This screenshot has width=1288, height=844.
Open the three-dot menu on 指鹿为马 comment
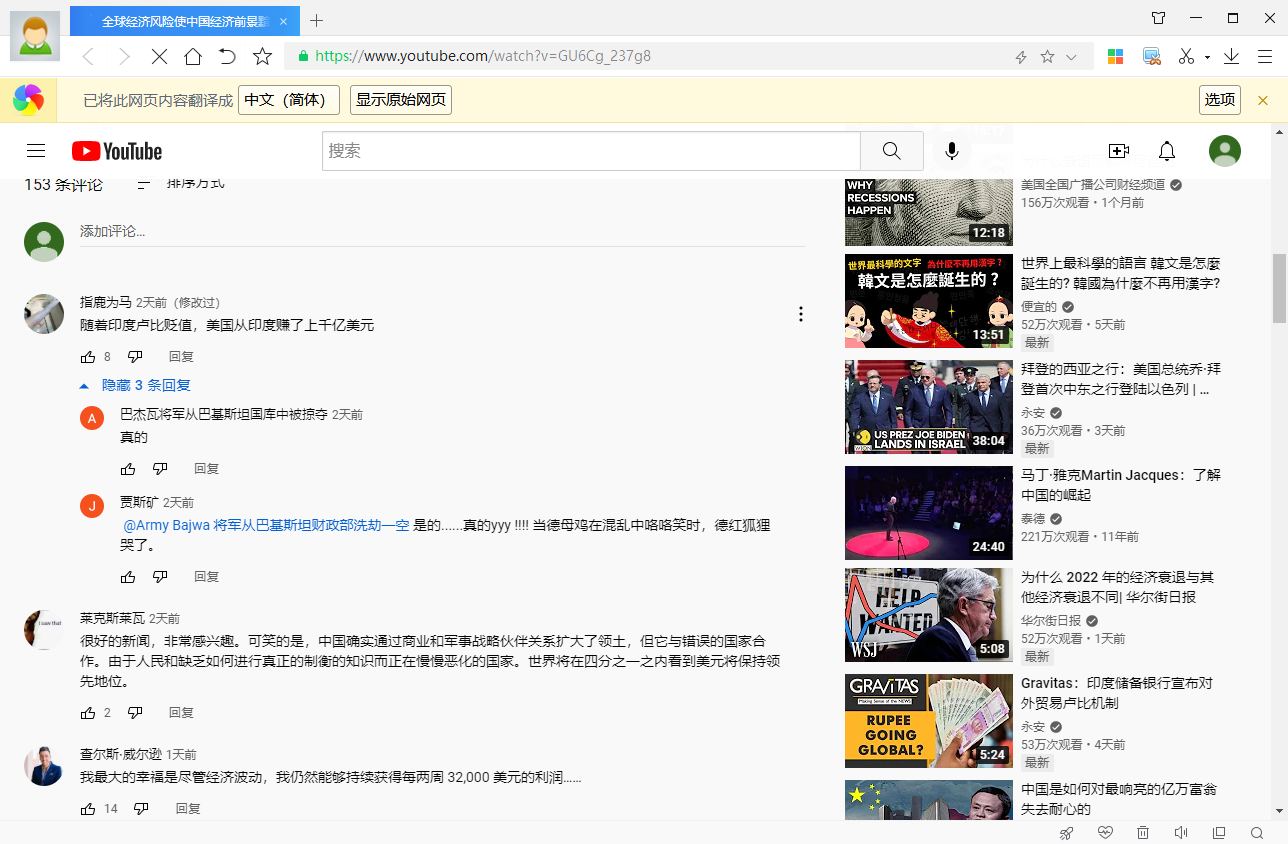(x=801, y=314)
